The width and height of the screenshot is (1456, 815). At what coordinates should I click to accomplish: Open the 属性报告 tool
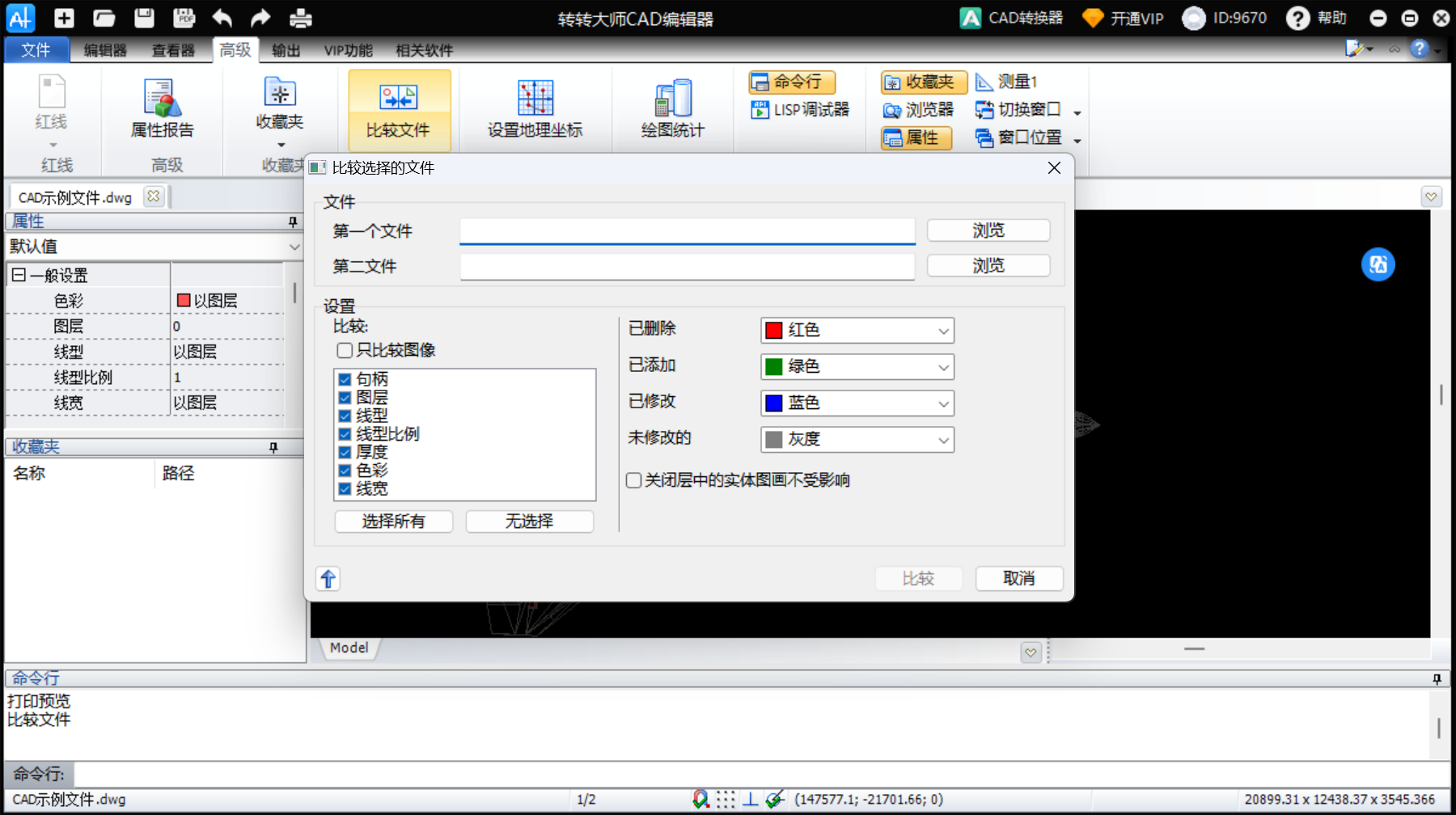pos(163,109)
